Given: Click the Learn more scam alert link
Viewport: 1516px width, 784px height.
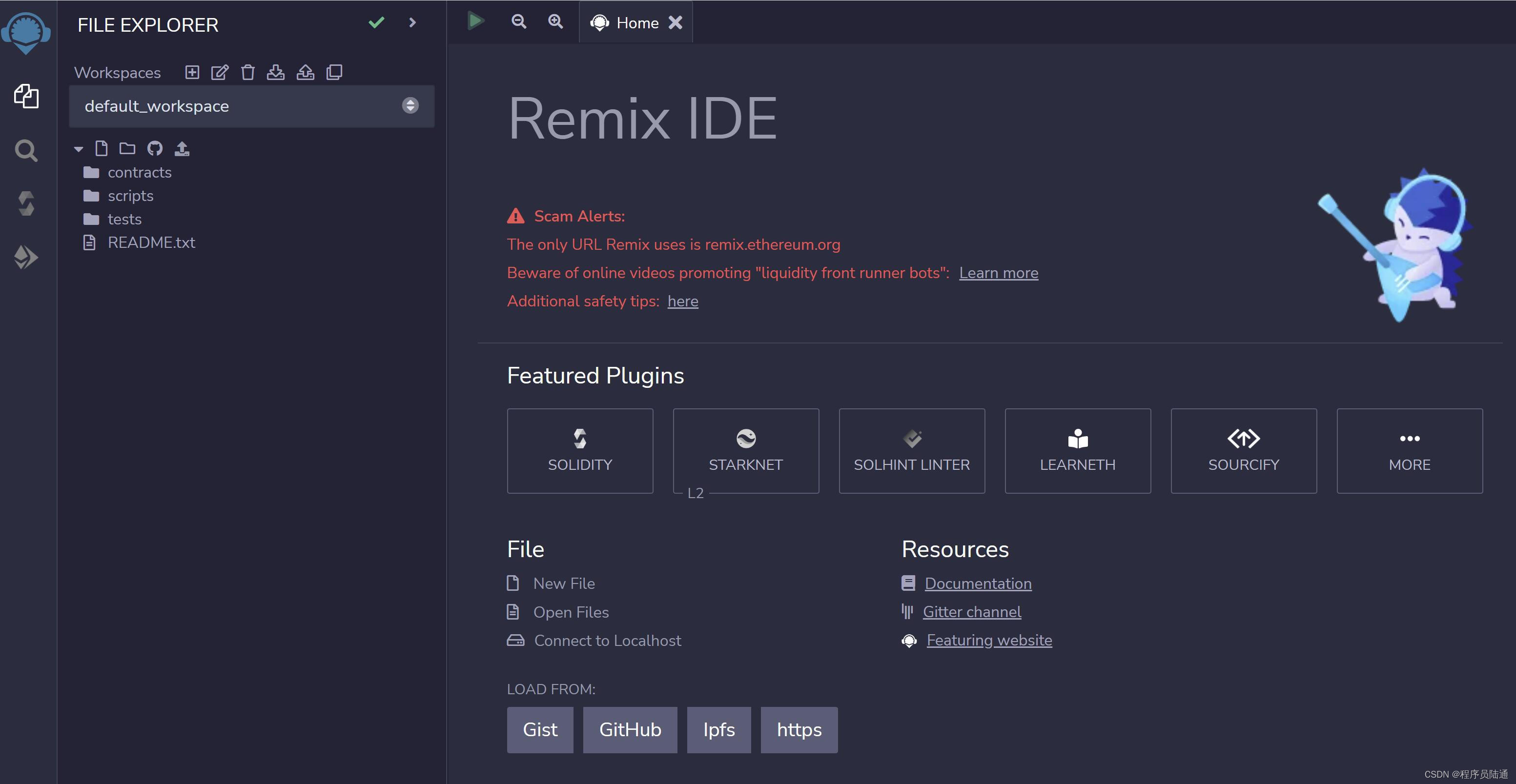Looking at the screenshot, I should click(998, 272).
